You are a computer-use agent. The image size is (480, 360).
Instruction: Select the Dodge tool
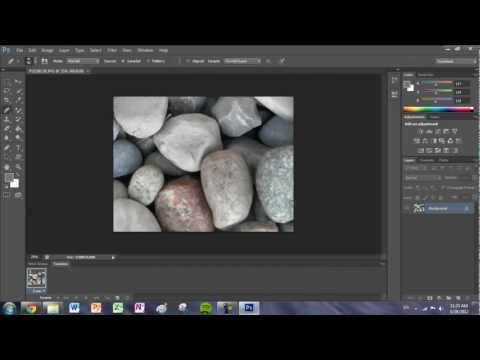pyautogui.click(x=18, y=138)
